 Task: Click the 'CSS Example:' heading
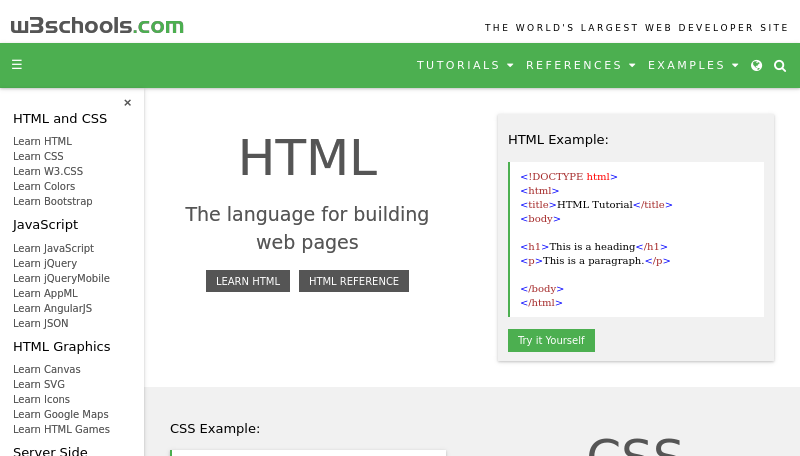(x=215, y=428)
